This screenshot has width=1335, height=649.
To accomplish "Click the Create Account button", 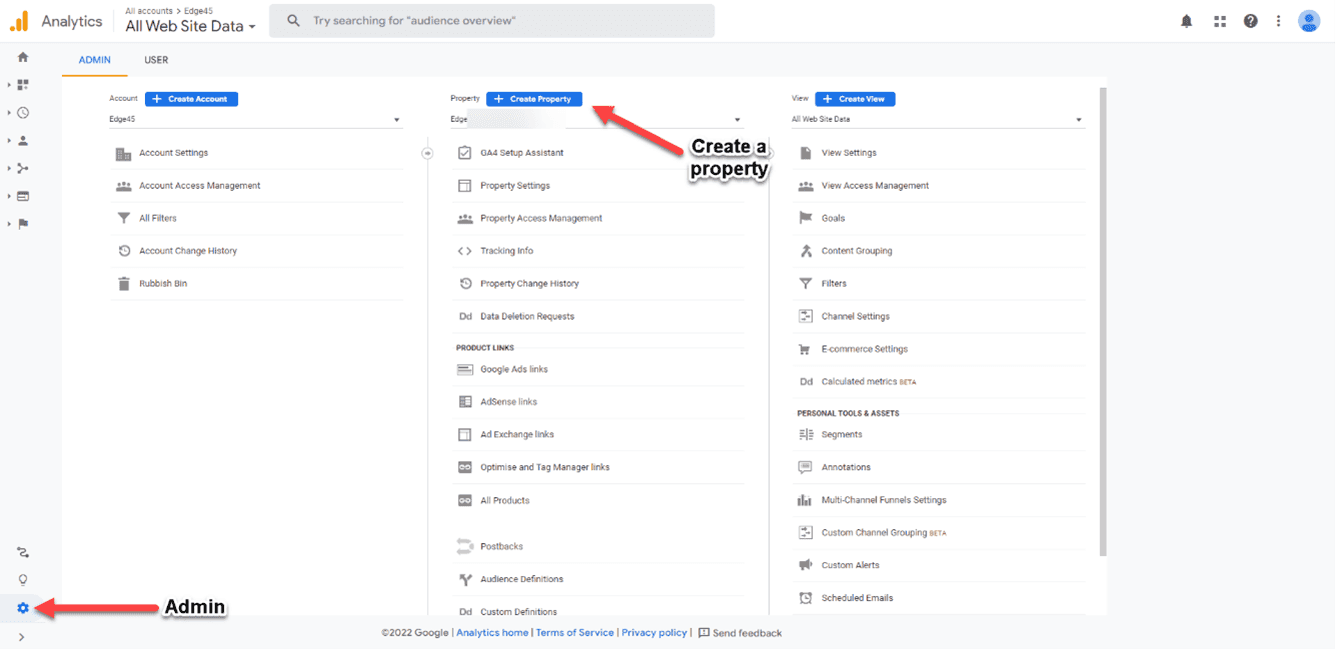I will (191, 99).
